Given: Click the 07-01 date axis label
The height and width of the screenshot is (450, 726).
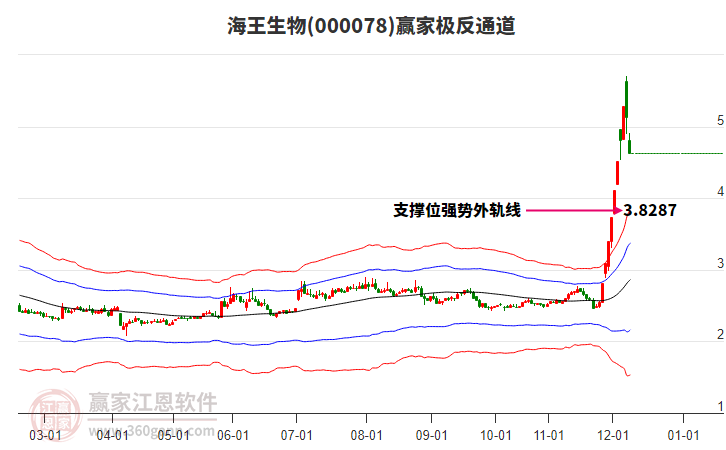Looking at the screenshot, I should (296, 435).
